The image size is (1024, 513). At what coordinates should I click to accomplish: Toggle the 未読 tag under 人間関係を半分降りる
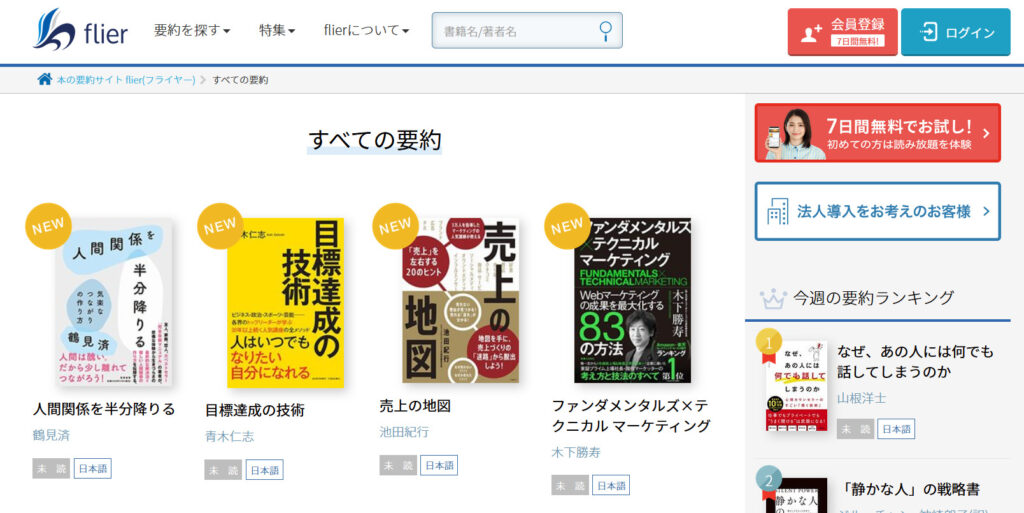point(51,468)
